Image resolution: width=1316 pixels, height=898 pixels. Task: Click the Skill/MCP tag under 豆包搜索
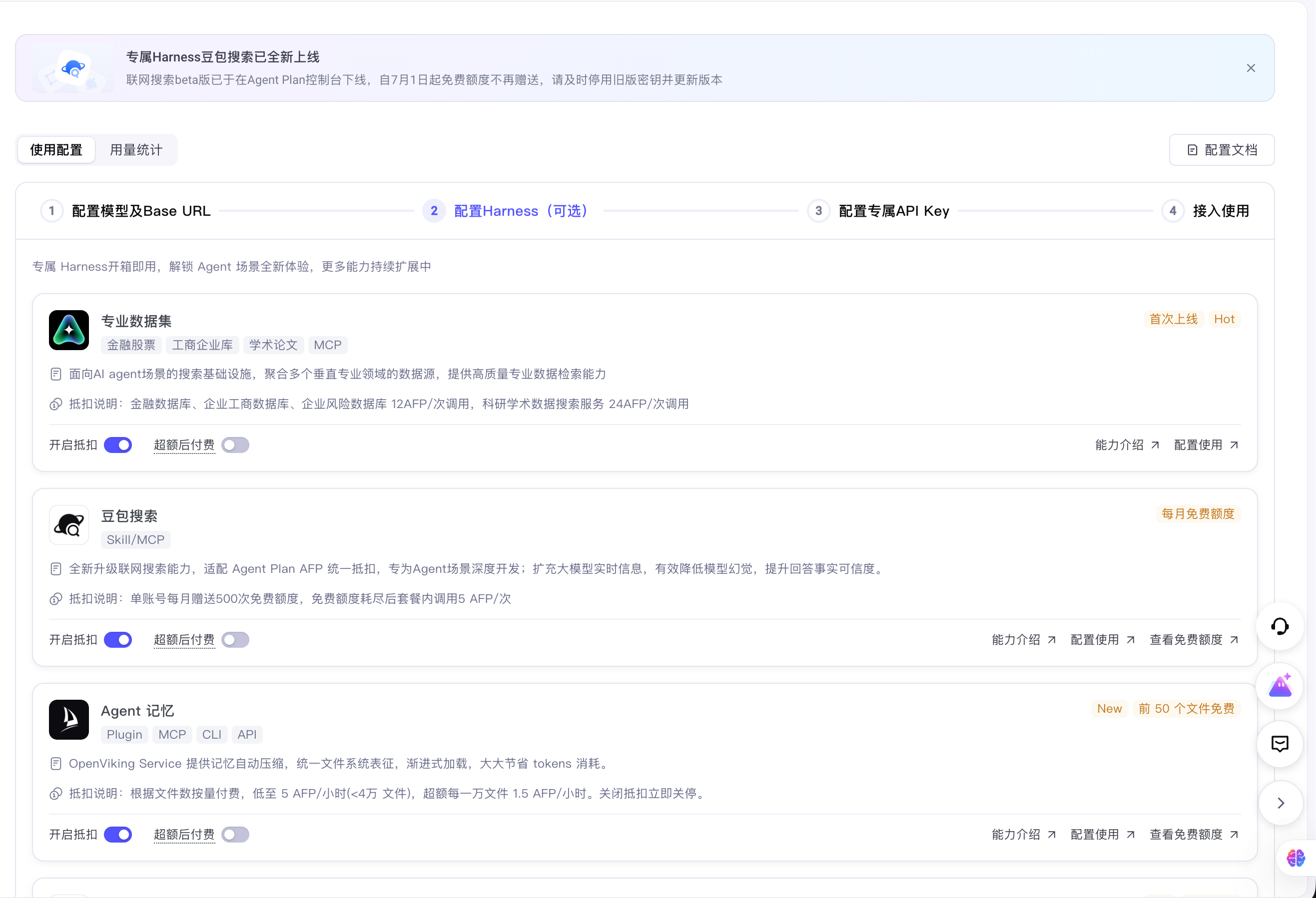pyautogui.click(x=136, y=539)
